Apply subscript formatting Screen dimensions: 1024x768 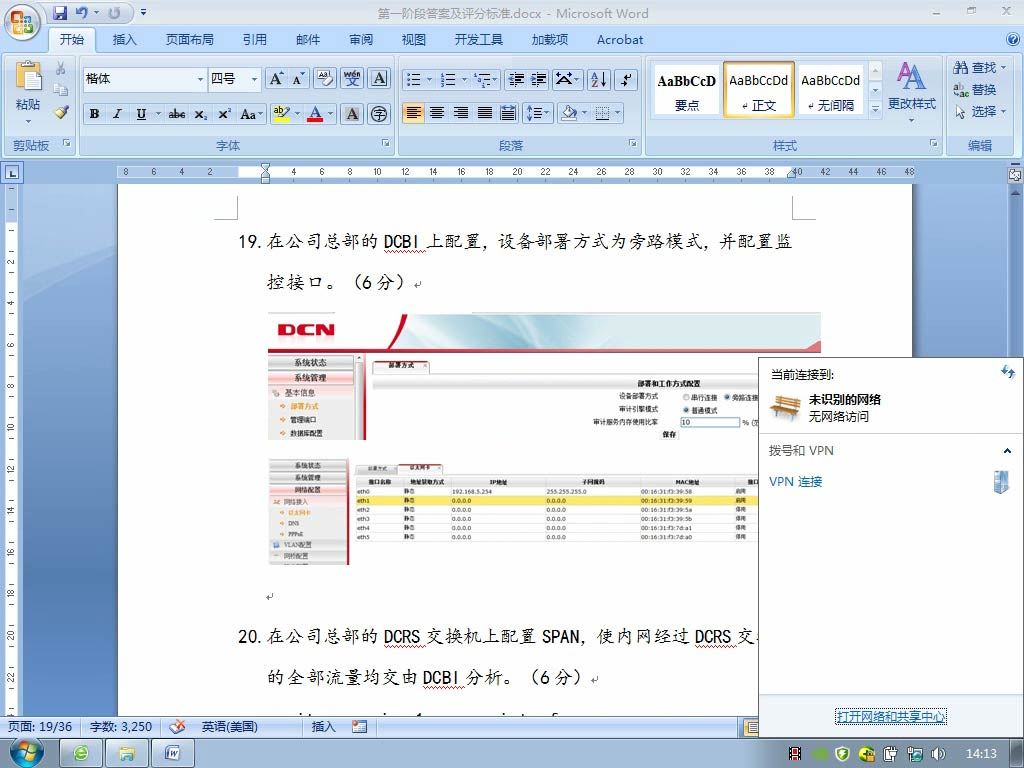point(200,114)
